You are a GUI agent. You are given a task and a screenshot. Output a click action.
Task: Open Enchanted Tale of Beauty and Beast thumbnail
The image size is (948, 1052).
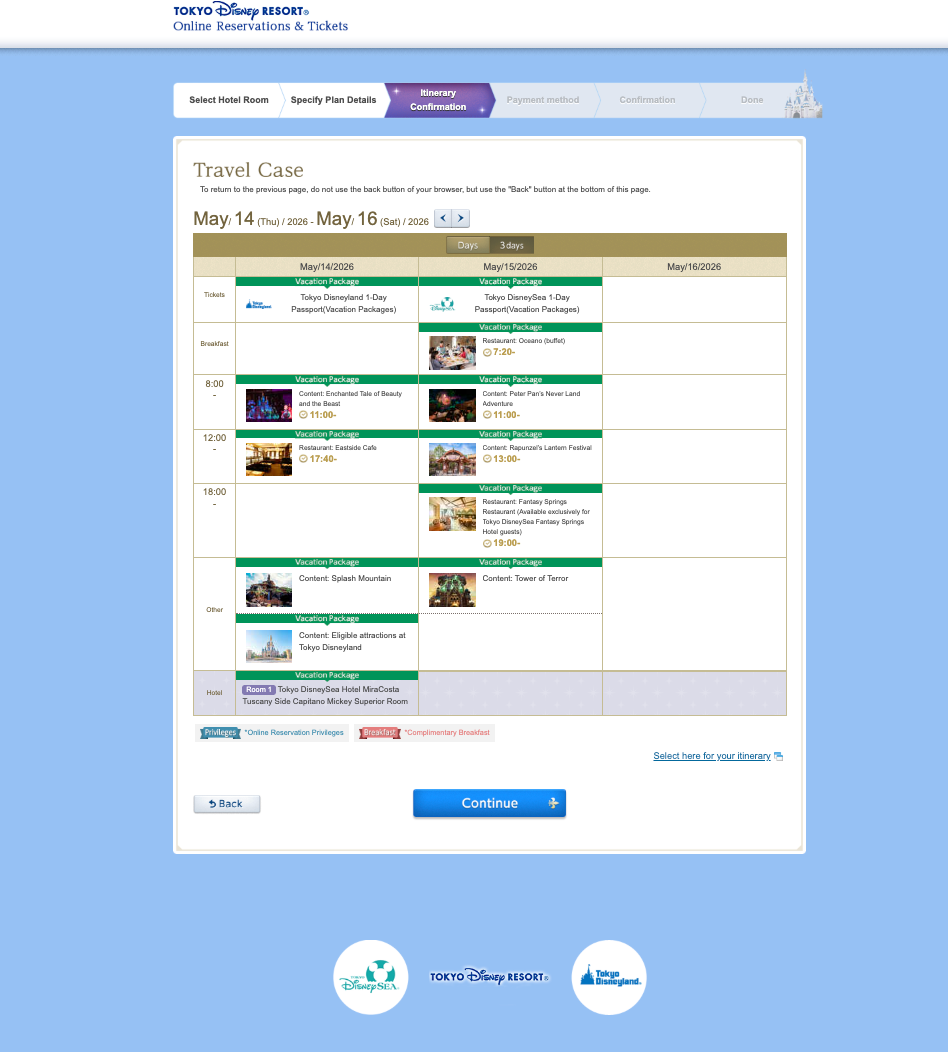coord(268,405)
